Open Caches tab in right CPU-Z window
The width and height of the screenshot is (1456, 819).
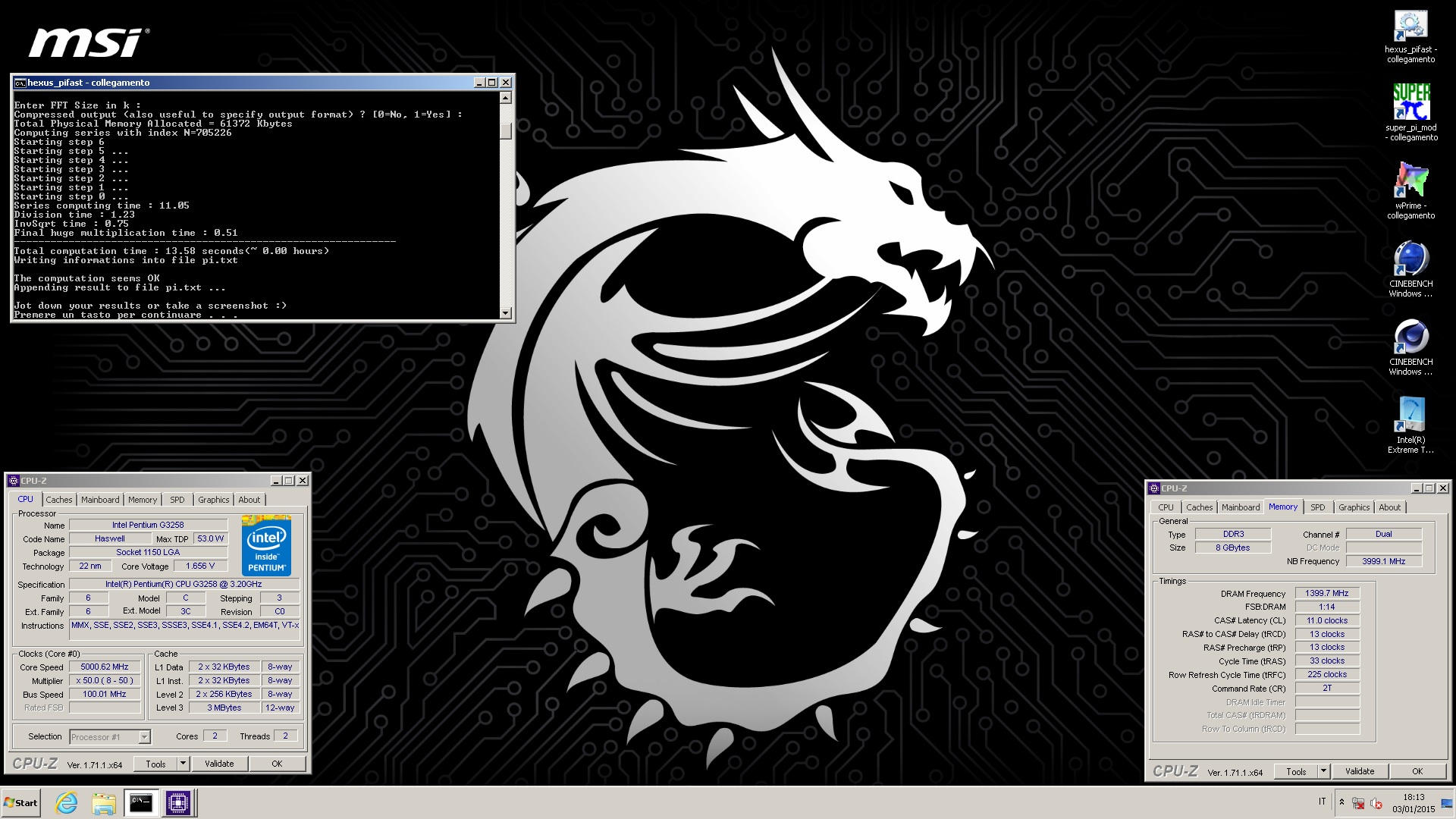click(1199, 507)
